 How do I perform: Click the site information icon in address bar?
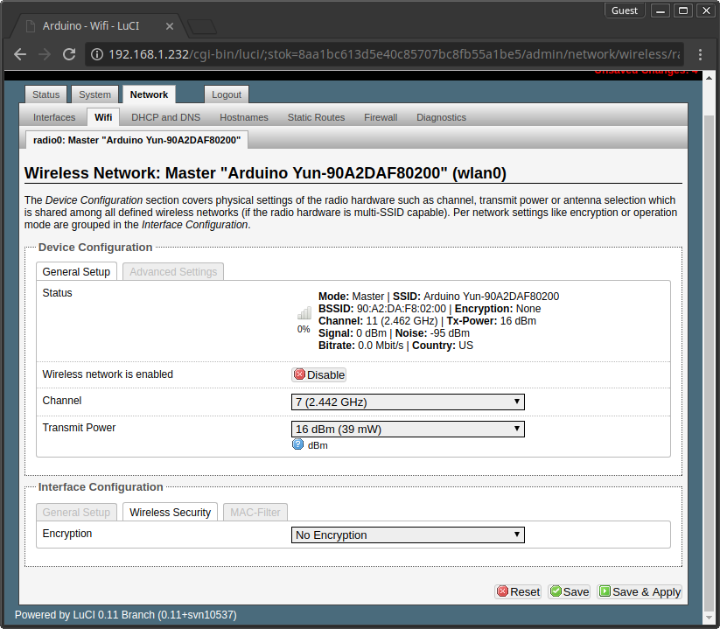click(96, 55)
